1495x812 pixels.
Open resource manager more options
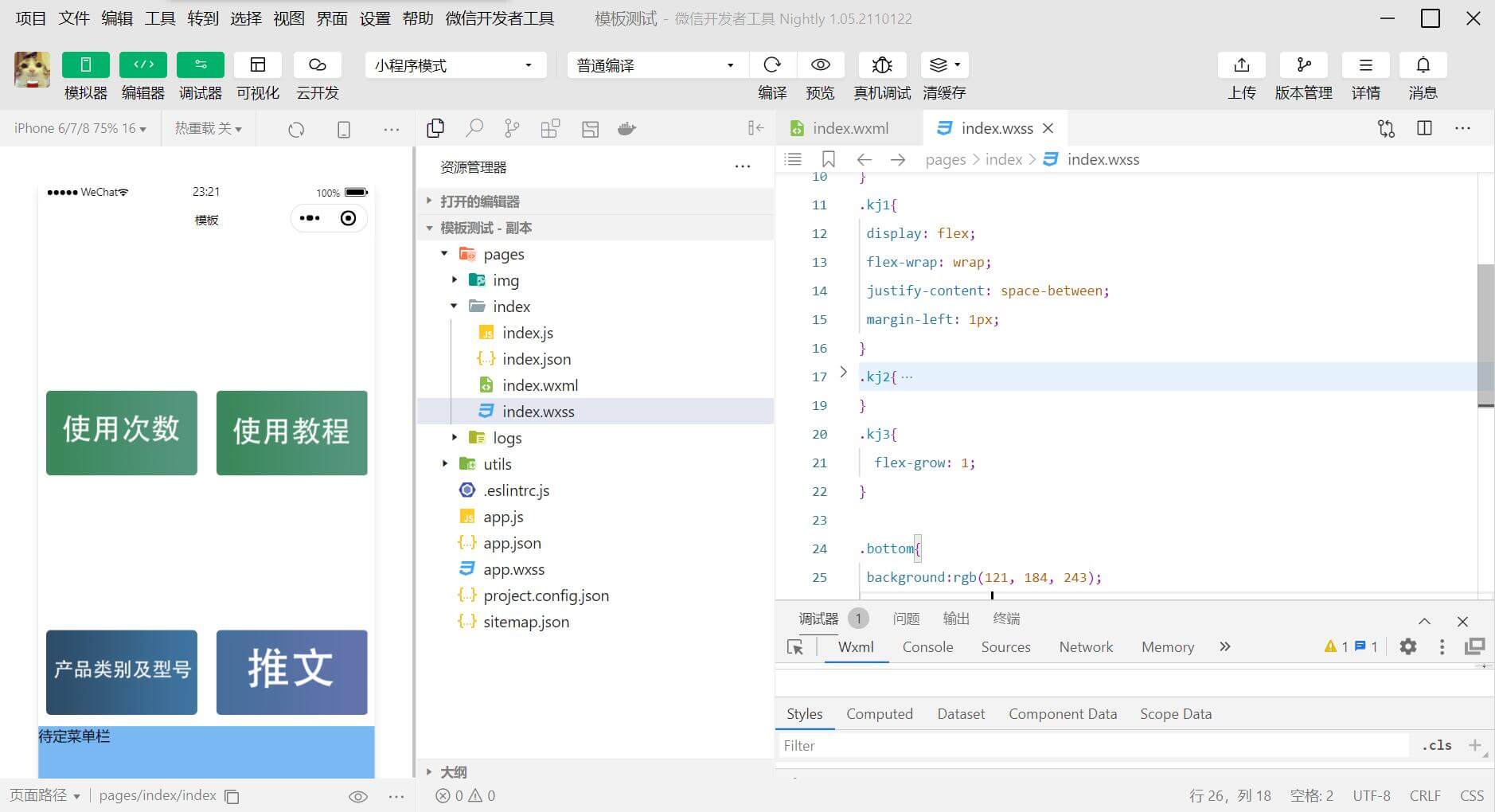coord(743,166)
